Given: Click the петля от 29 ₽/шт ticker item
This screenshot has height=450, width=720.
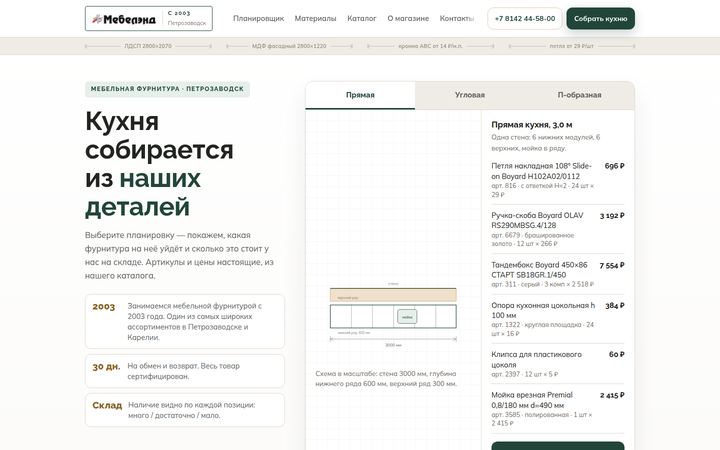Looking at the screenshot, I should (x=571, y=46).
